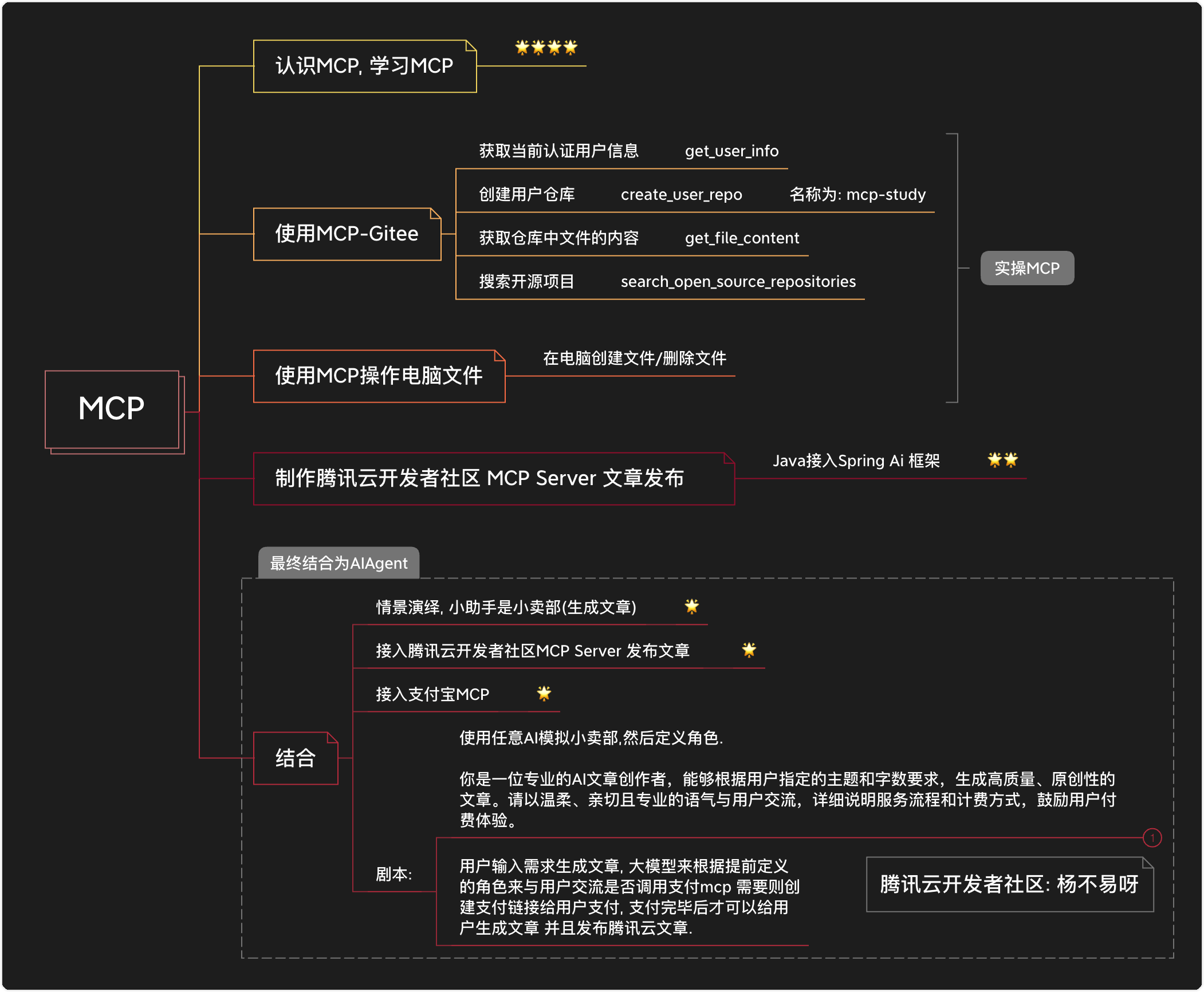This screenshot has width=1204, height=992.
Task: Click the two-star marker after Java接入Spring Ai
Action: (x=1002, y=460)
